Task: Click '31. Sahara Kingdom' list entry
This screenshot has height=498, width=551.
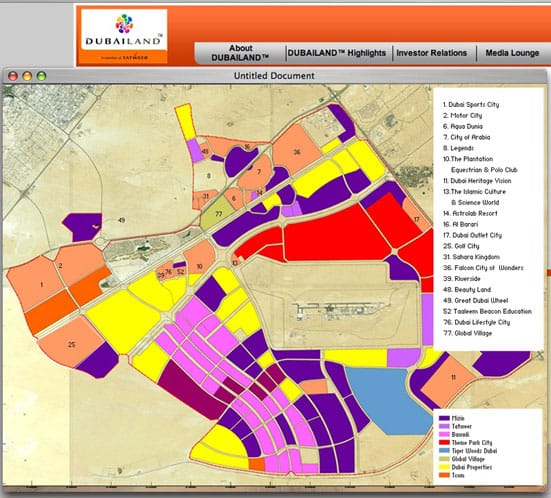Action: [471, 257]
